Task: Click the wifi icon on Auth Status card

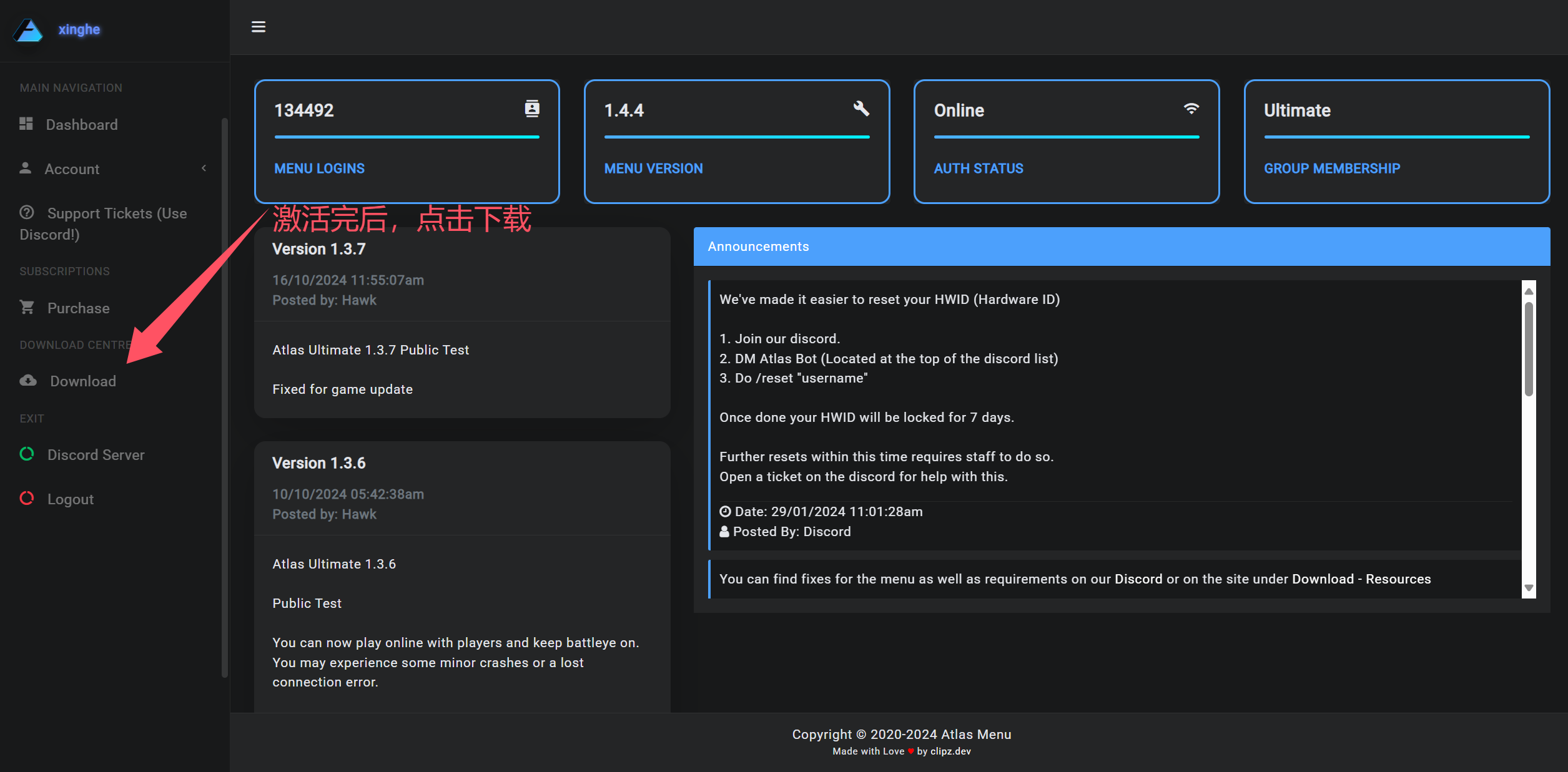Action: (x=1191, y=109)
